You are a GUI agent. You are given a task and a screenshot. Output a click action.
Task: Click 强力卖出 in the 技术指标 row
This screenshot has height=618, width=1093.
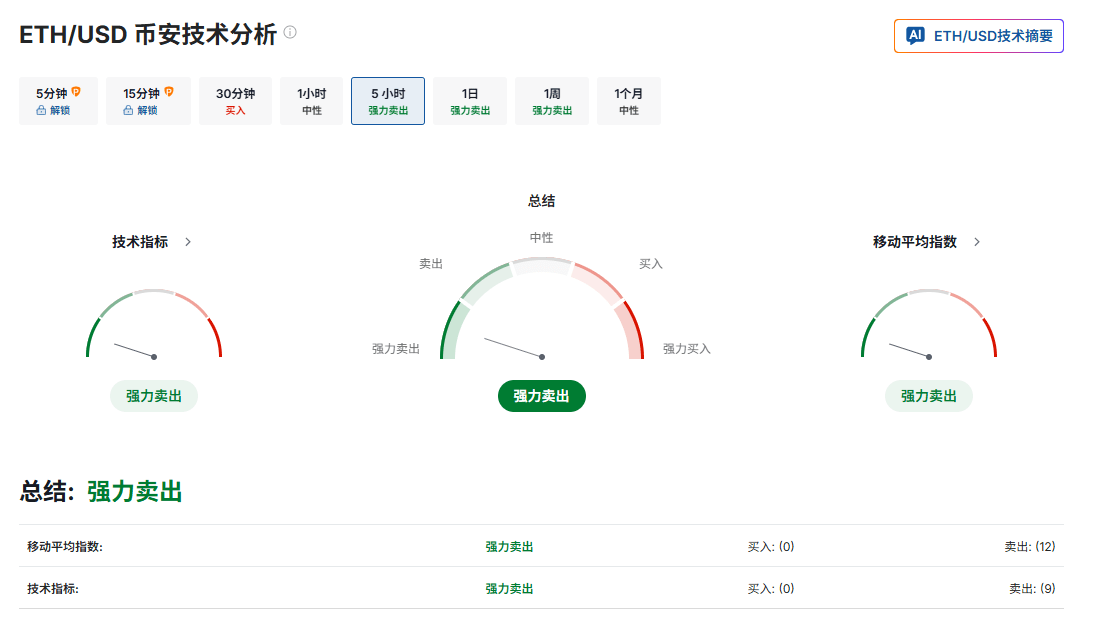click(x=510, y=589)
